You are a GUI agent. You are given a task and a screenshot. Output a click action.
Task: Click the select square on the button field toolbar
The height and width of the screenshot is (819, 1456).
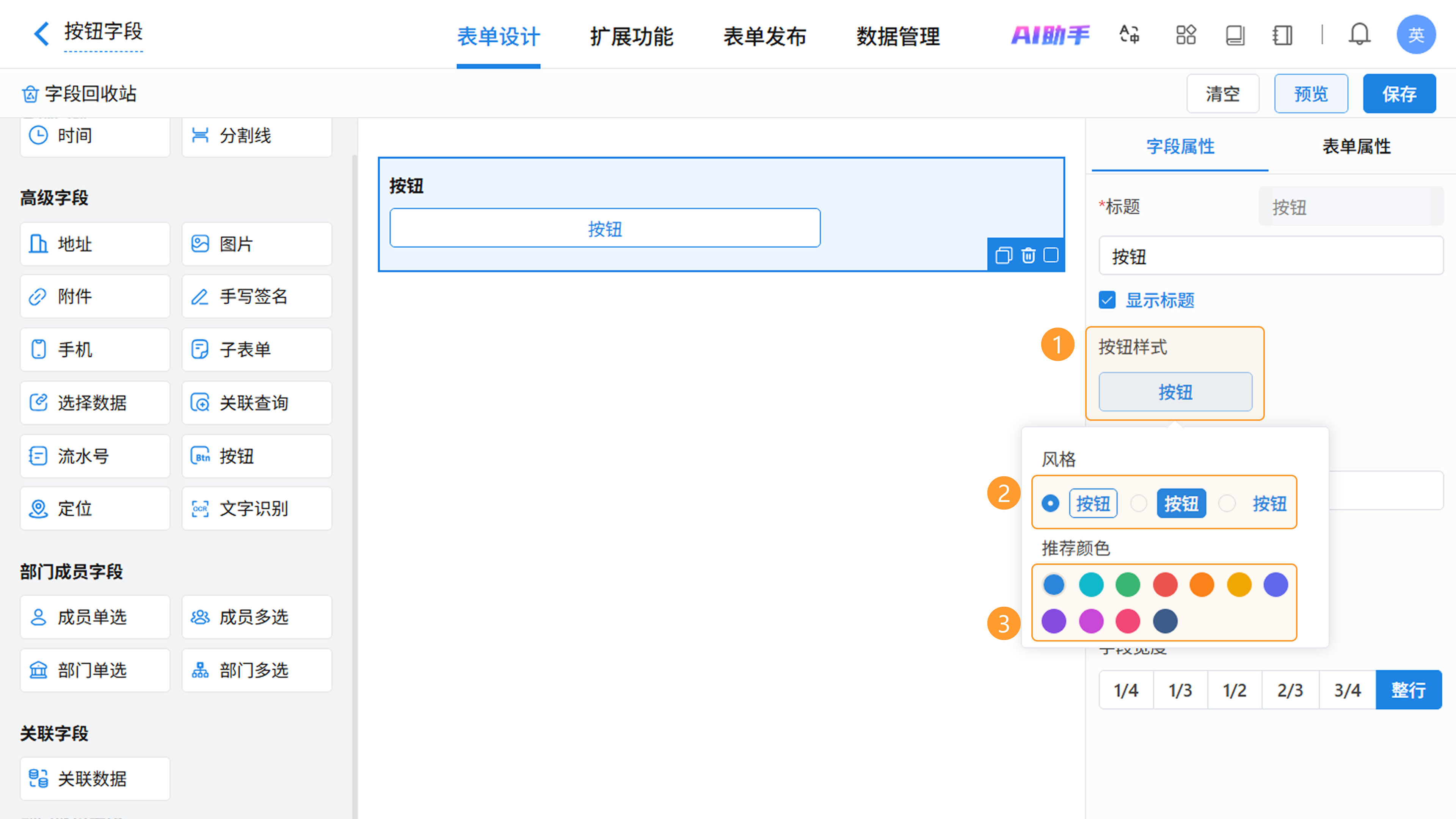(1051, 256)
